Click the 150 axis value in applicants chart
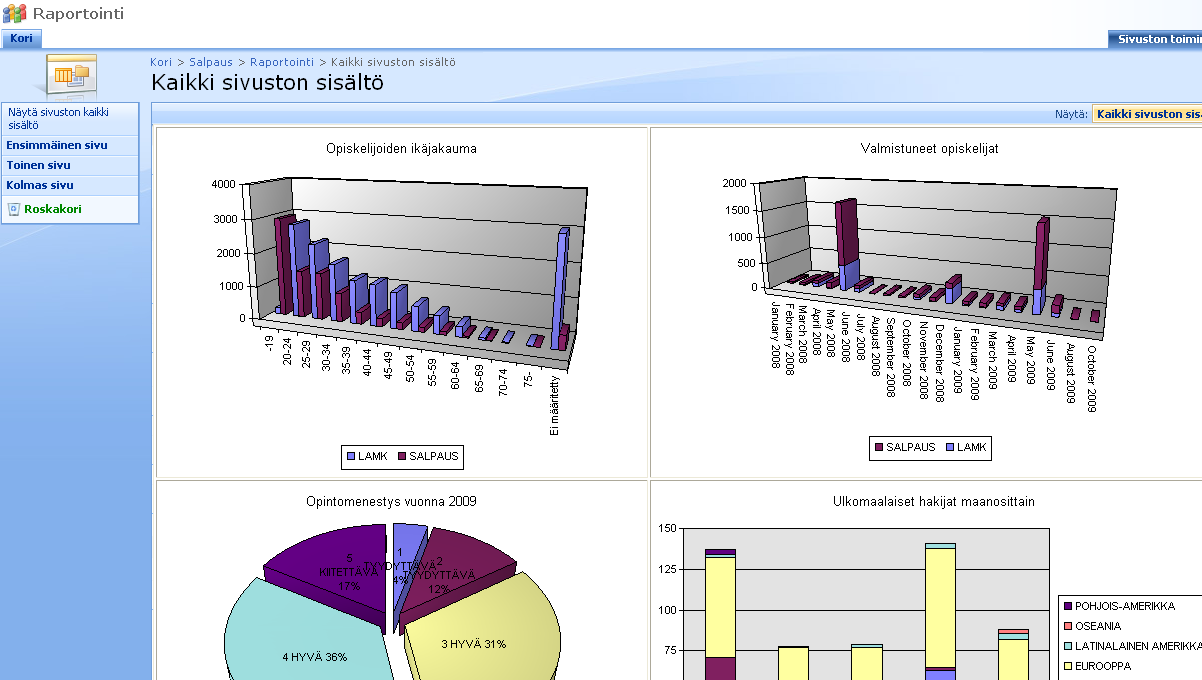The height and width of the screenshot is (680, 1202). click(x=667, y=528)
